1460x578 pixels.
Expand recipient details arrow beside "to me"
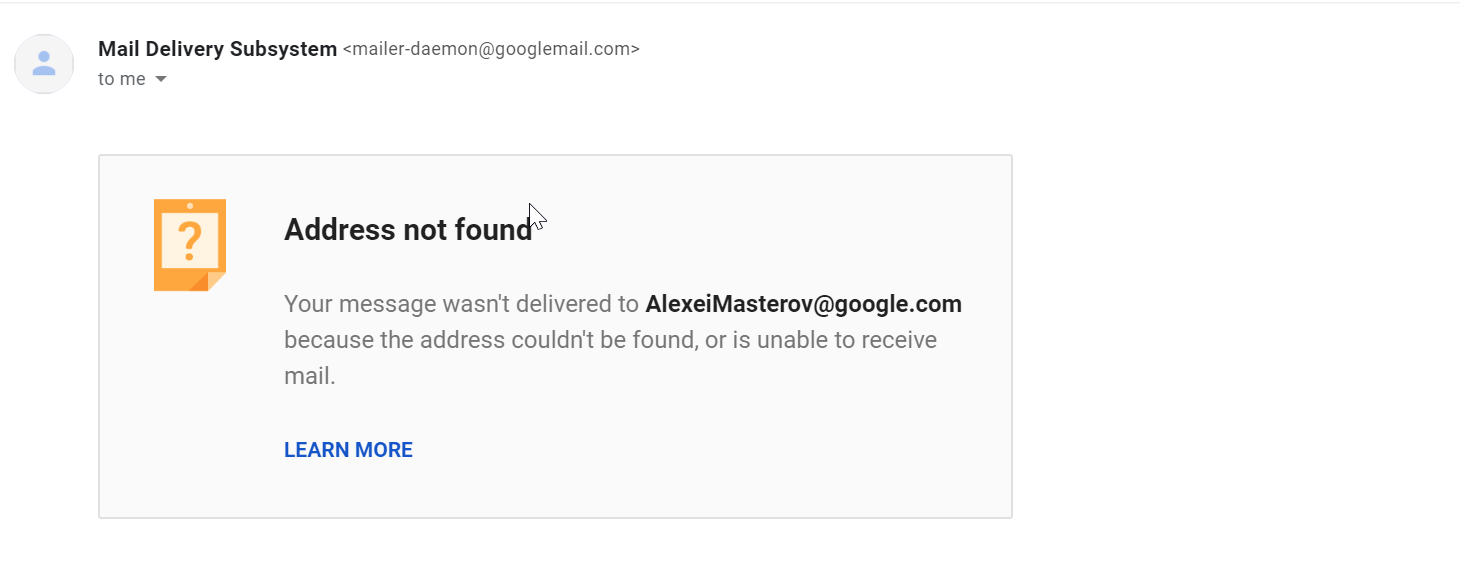161,80
